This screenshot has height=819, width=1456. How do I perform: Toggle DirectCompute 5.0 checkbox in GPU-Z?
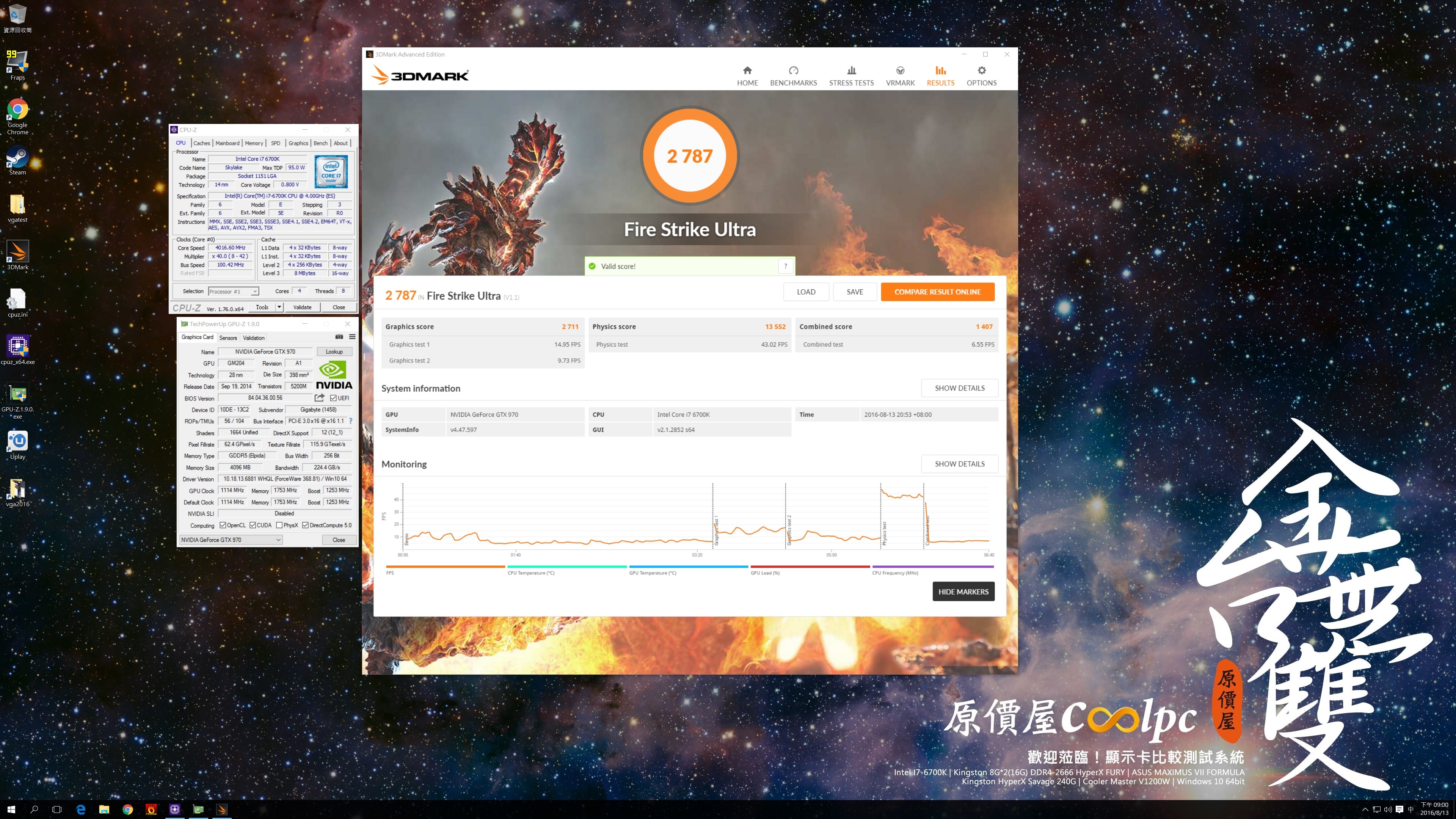(x=305, y=525)
